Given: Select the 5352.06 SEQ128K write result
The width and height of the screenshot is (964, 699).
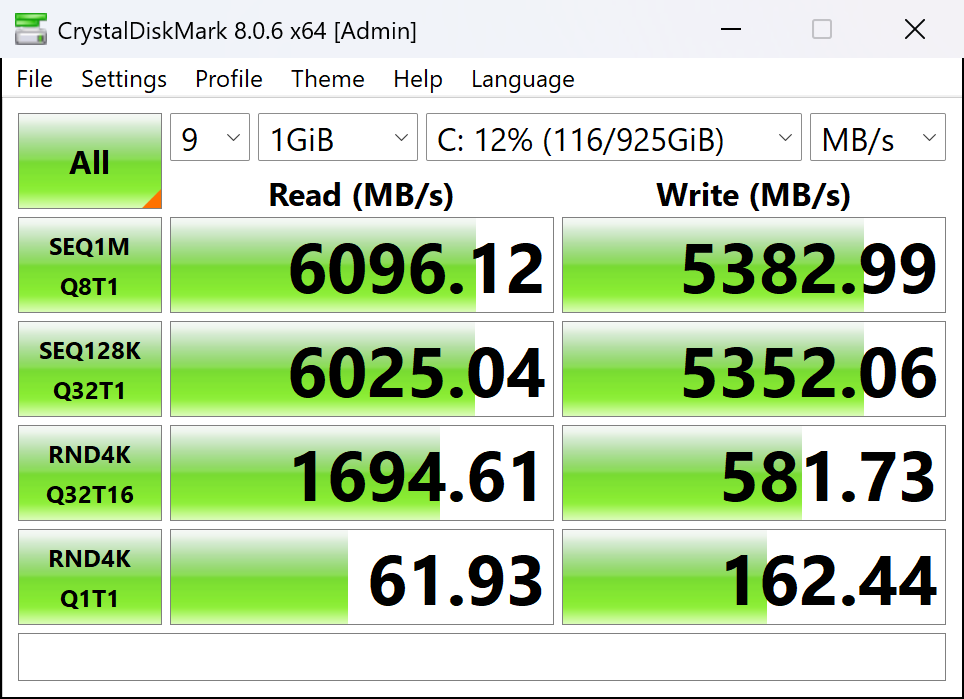Looking at the screenshot, I should click(x=754, y=369).
